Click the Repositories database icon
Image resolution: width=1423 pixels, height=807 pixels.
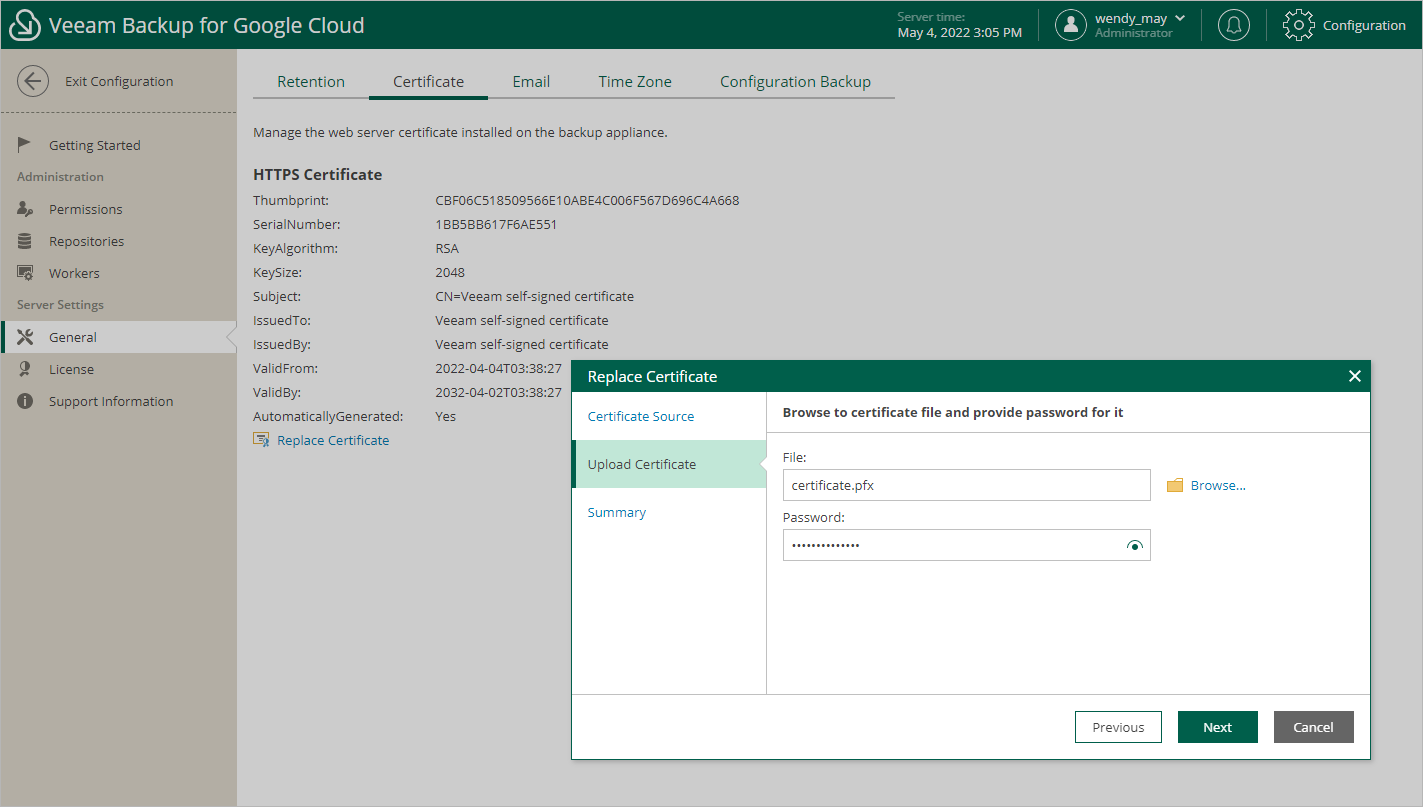pyautogui.click(x=25, y=241)
